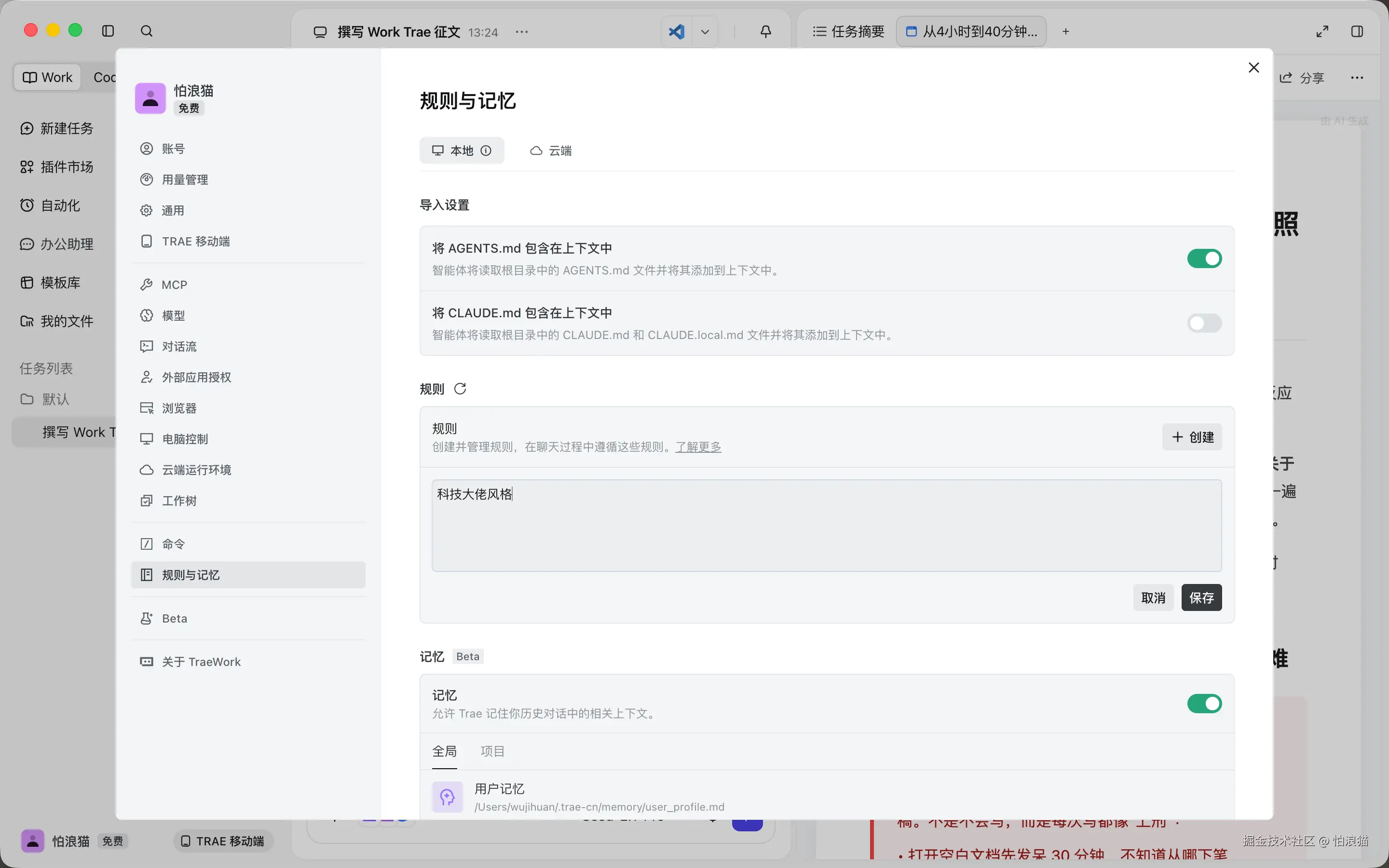
Task: Toggle the right sidebar panel icon
Action: coord(1357,31)
